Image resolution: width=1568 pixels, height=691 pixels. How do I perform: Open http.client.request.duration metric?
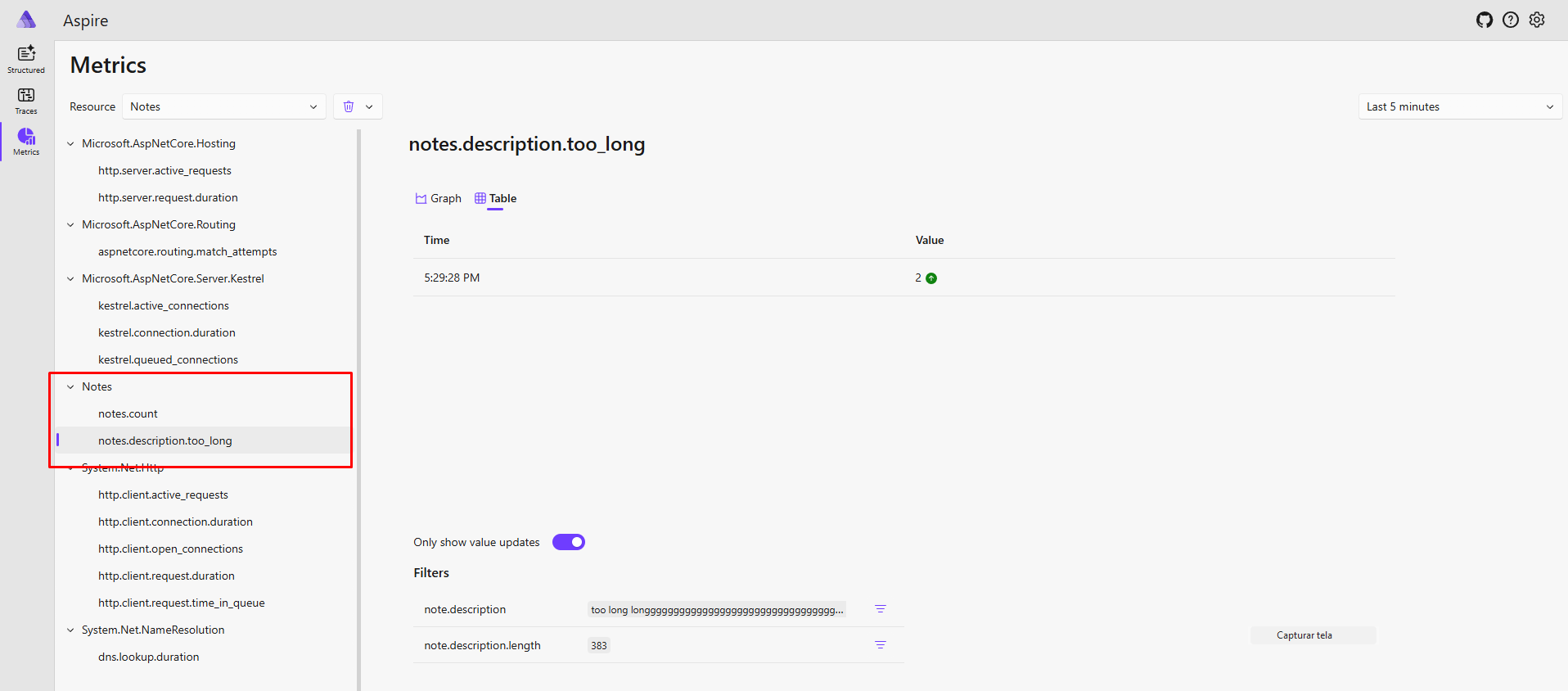click(166, 576)
